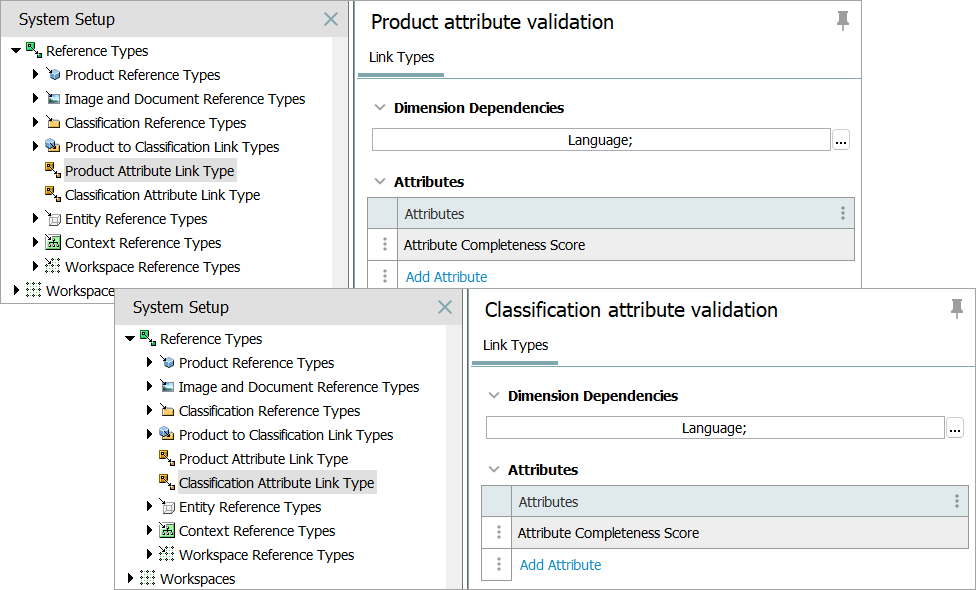Viewport: 976px width, 590px height.
Task: Click Product Attribute Link Type icon in upper tree
Action: point(53,171)
